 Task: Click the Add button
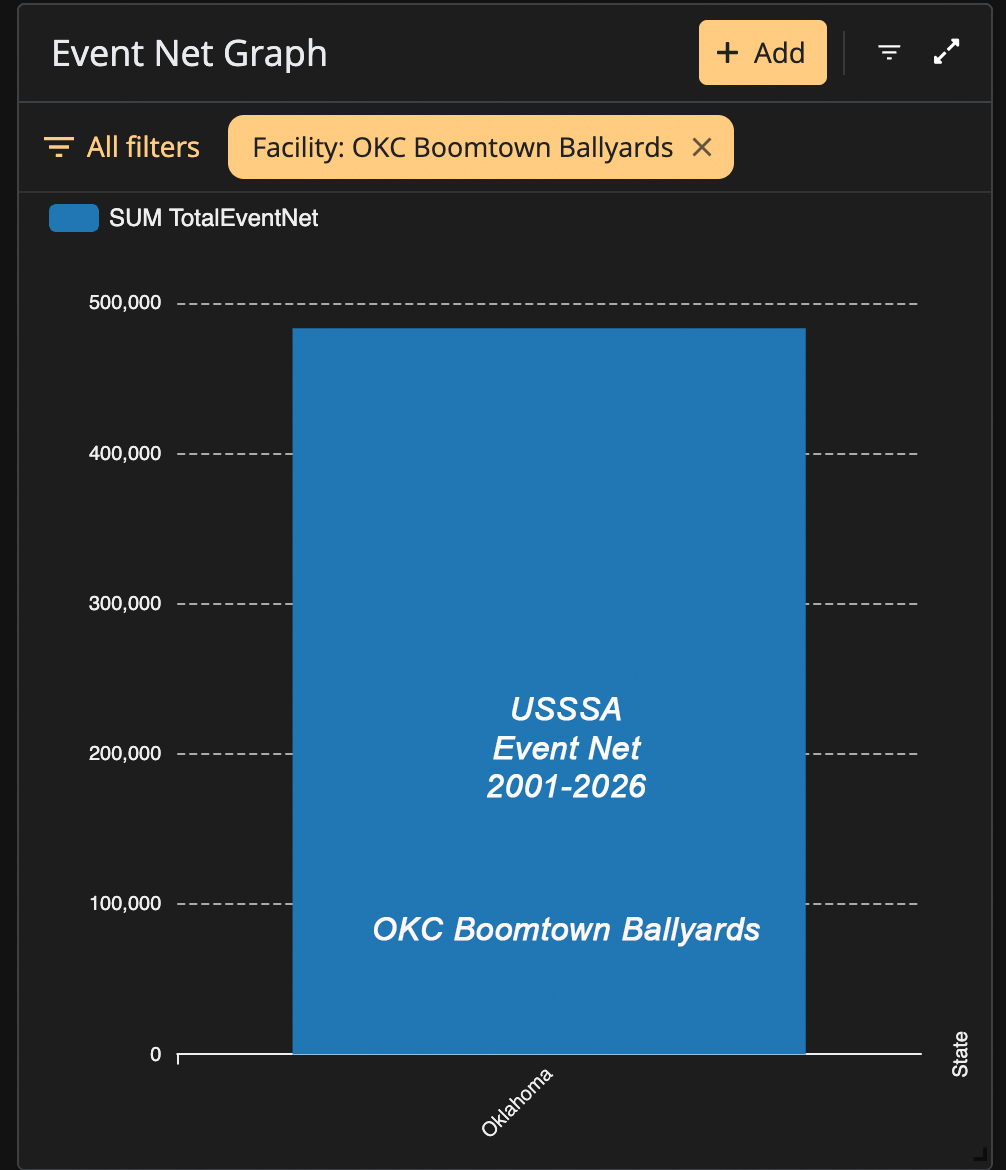(762, 52)
